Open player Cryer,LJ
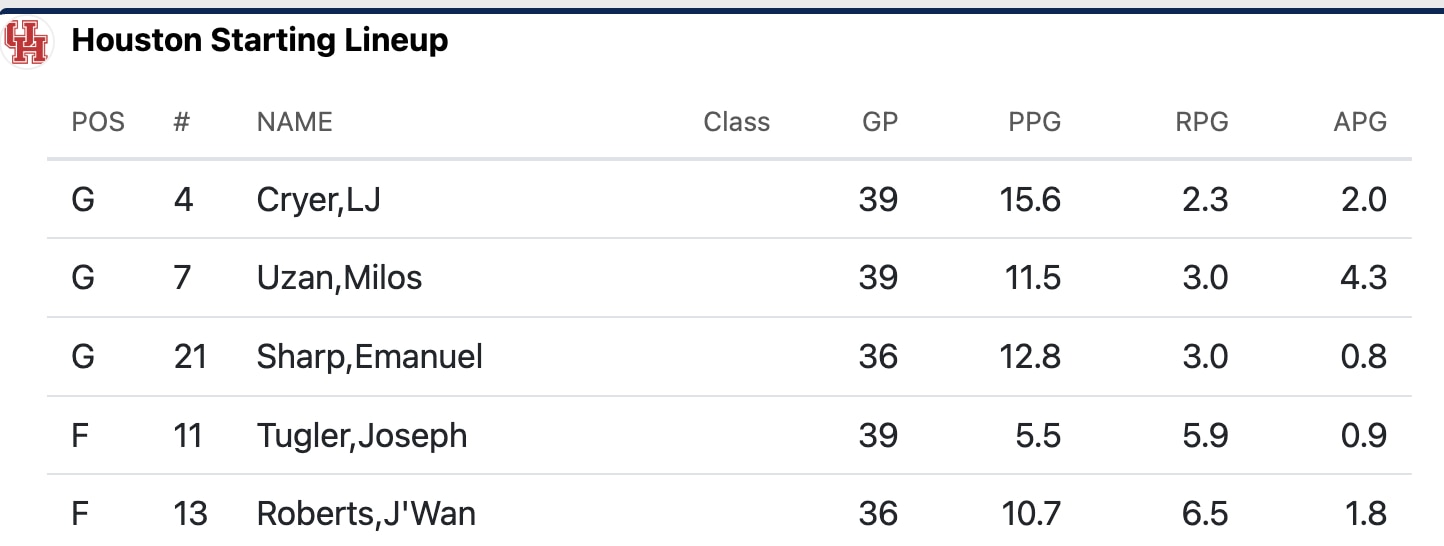Image resolution: width=1444 pixels, height=546 pixels. pos(318,200)
